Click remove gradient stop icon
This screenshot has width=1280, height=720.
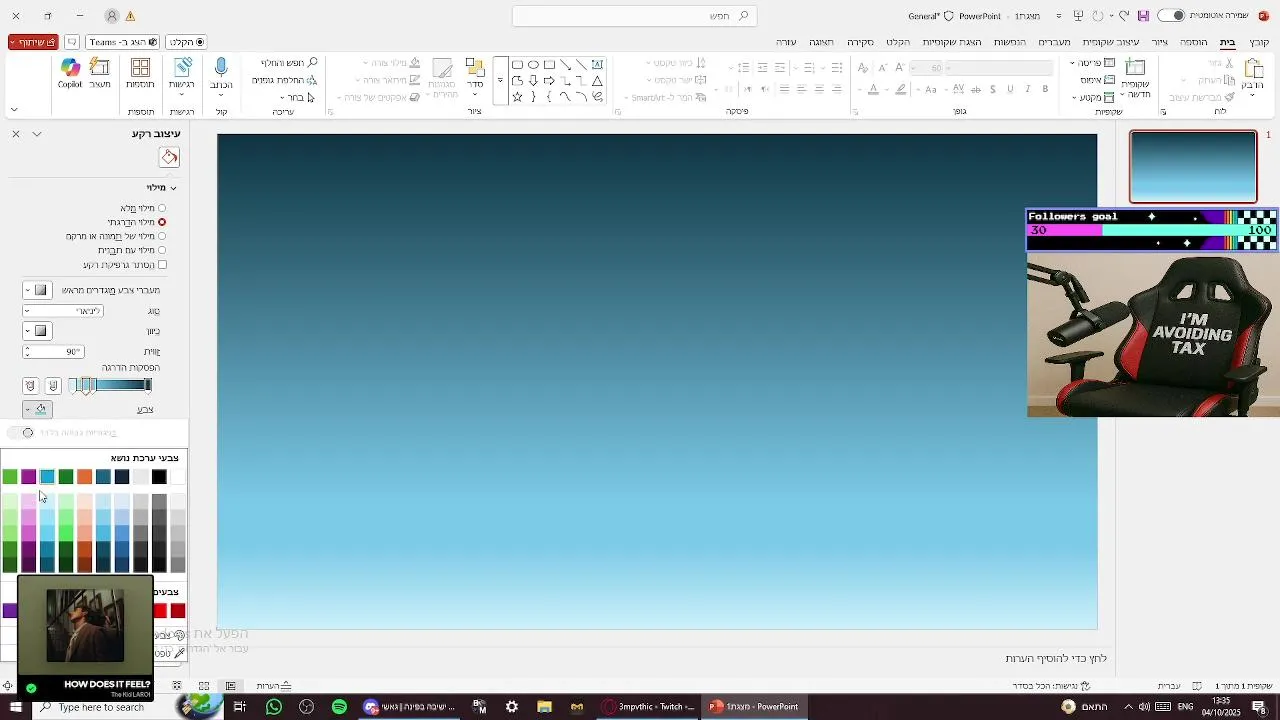point(30,386)
